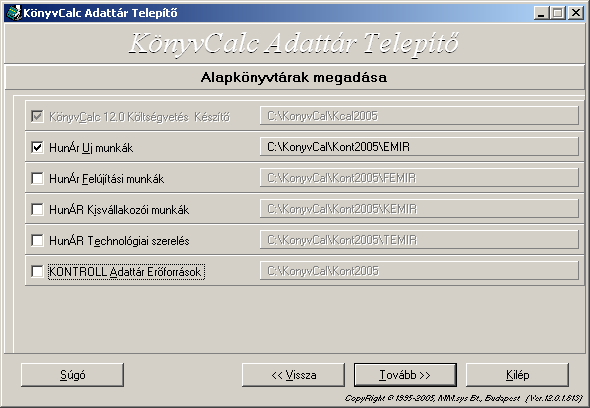Click the Alapkönyvtárak megadása heading

(x=293, y=78)
